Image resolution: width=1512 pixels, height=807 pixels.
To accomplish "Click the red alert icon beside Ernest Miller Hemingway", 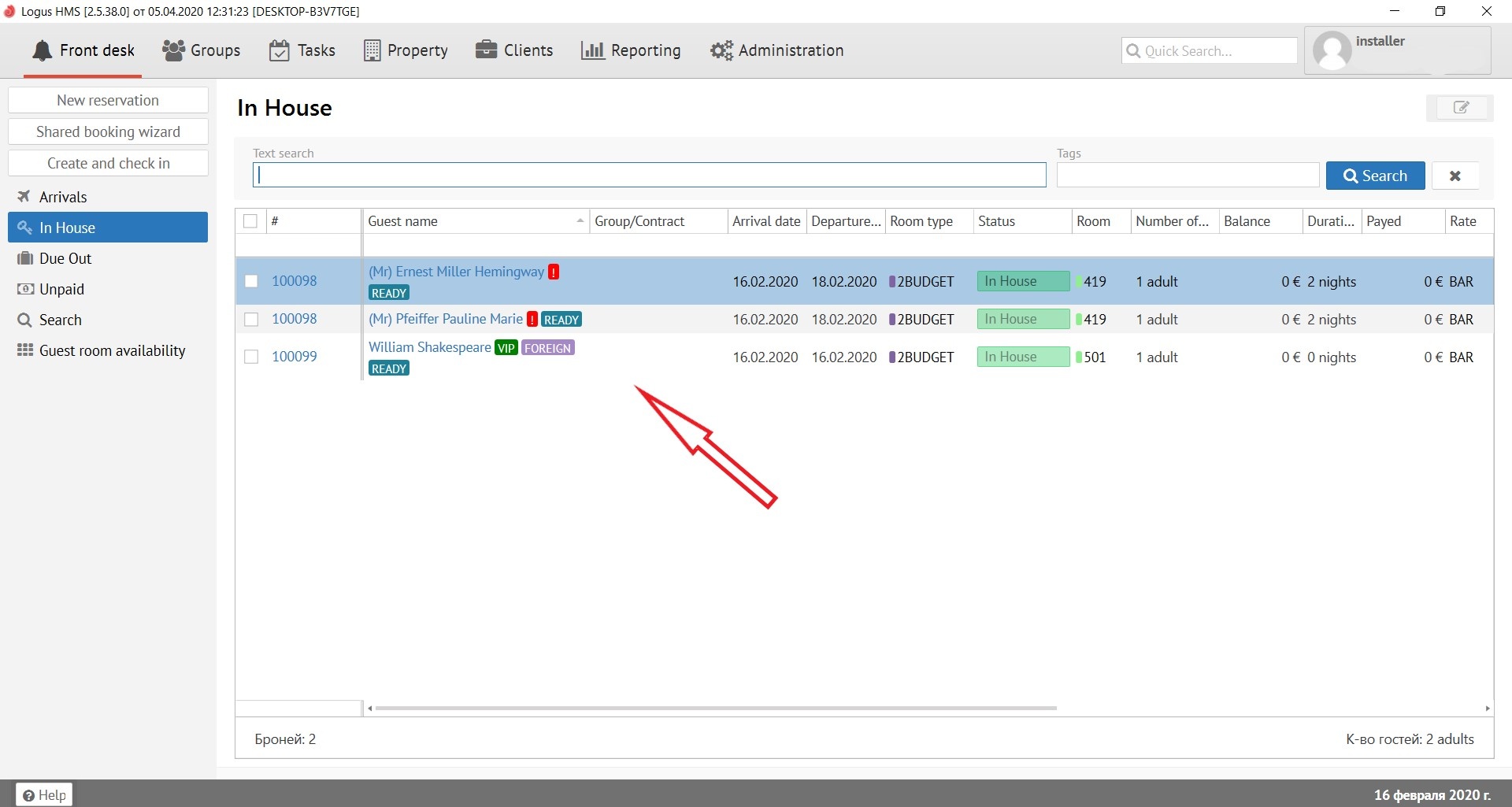I will click(x=554, y=272).
